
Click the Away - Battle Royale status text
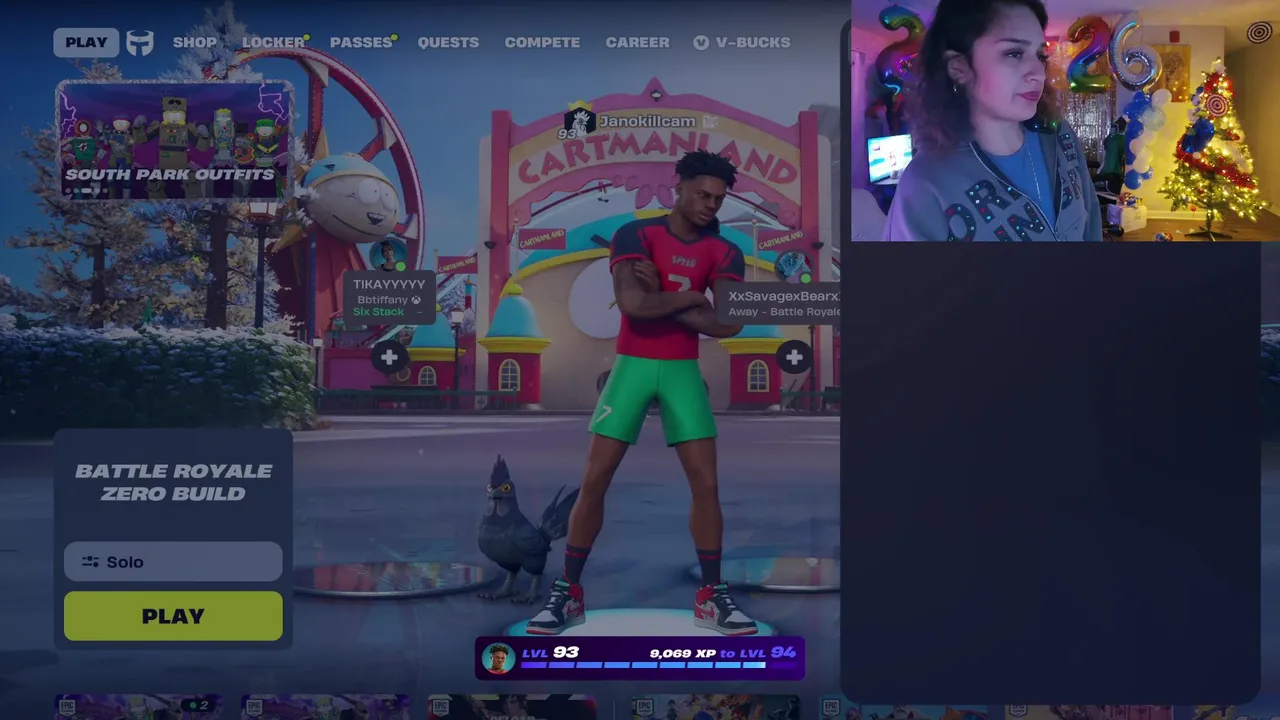coord(784,312)
